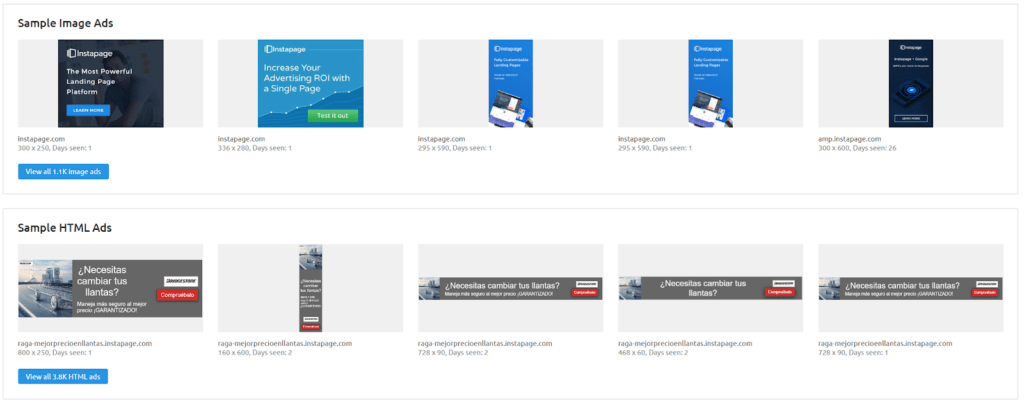The image size is (1024, 404).
Task: Click the "View all 3.8K HTML ads" button
Action: (x=63, y=376)
